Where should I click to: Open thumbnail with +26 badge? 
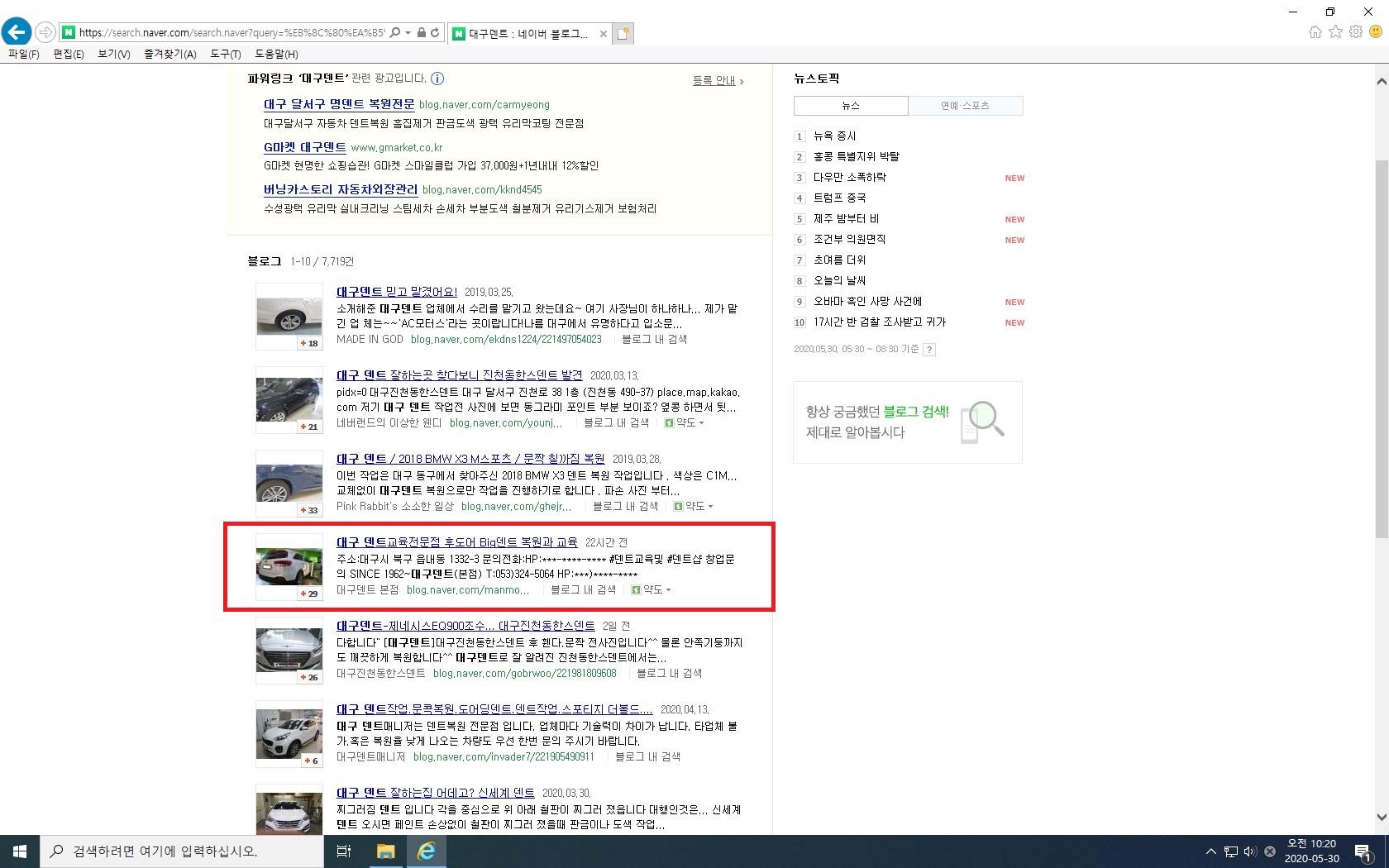point(289,651)
